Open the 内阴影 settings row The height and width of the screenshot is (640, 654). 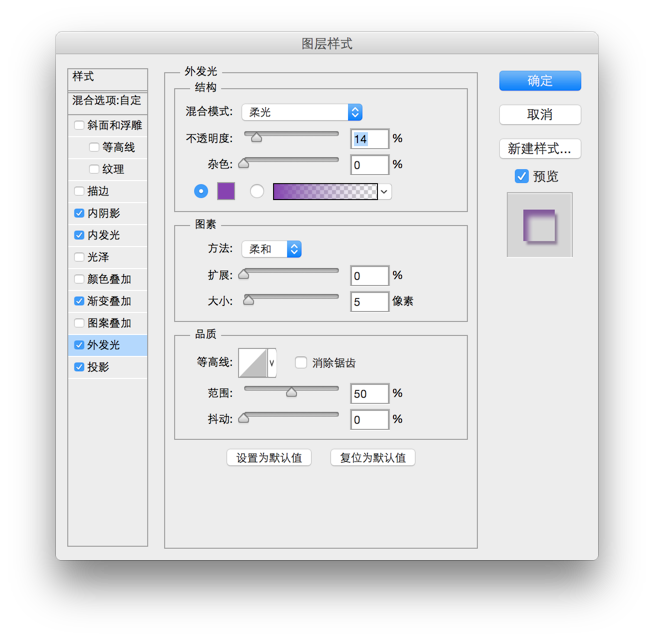coord(108,213)
